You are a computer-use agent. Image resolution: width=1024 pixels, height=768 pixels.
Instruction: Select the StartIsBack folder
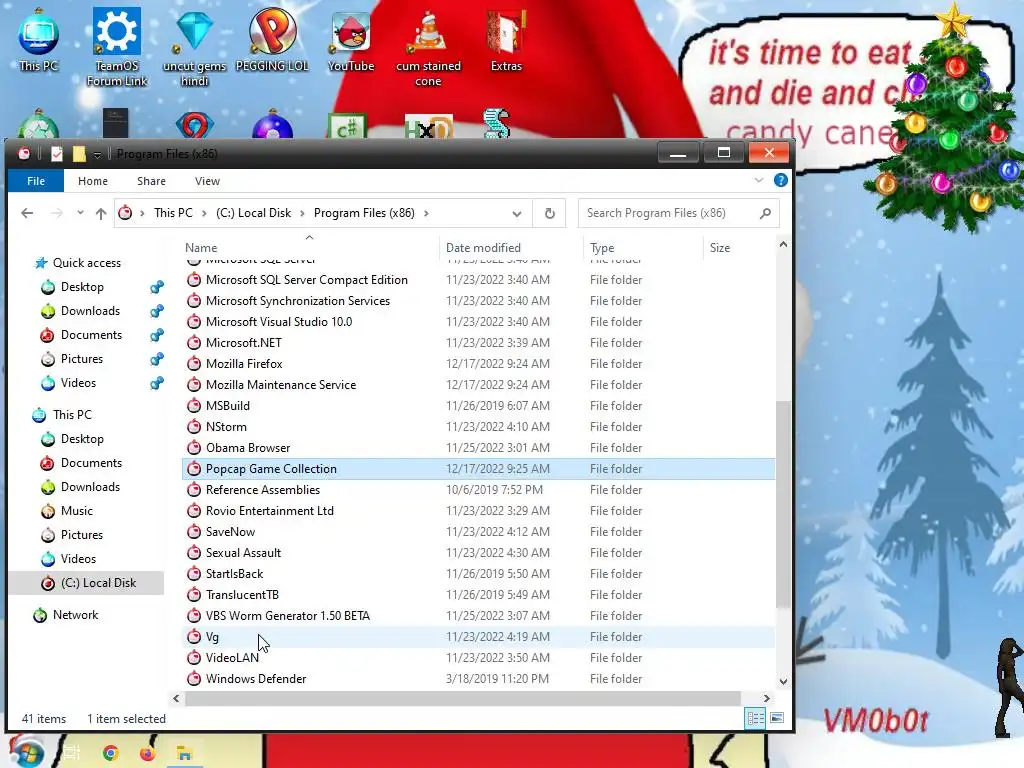pos(478,574)
